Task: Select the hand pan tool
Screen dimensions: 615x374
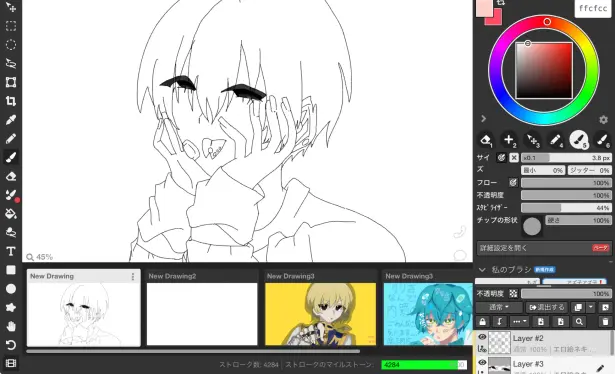Action: click(x=11, y=326)
